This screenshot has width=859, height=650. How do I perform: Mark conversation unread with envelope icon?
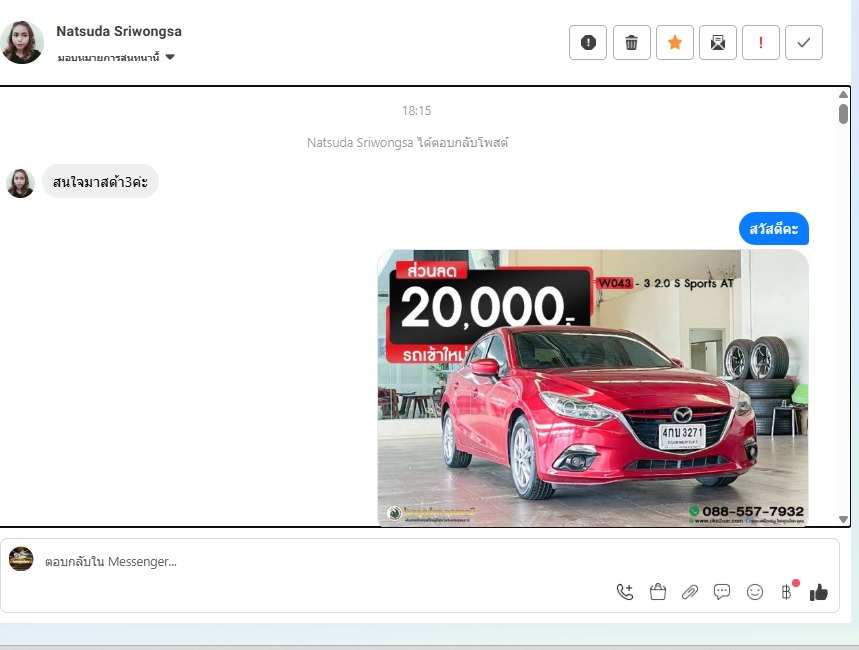point(718,42)
